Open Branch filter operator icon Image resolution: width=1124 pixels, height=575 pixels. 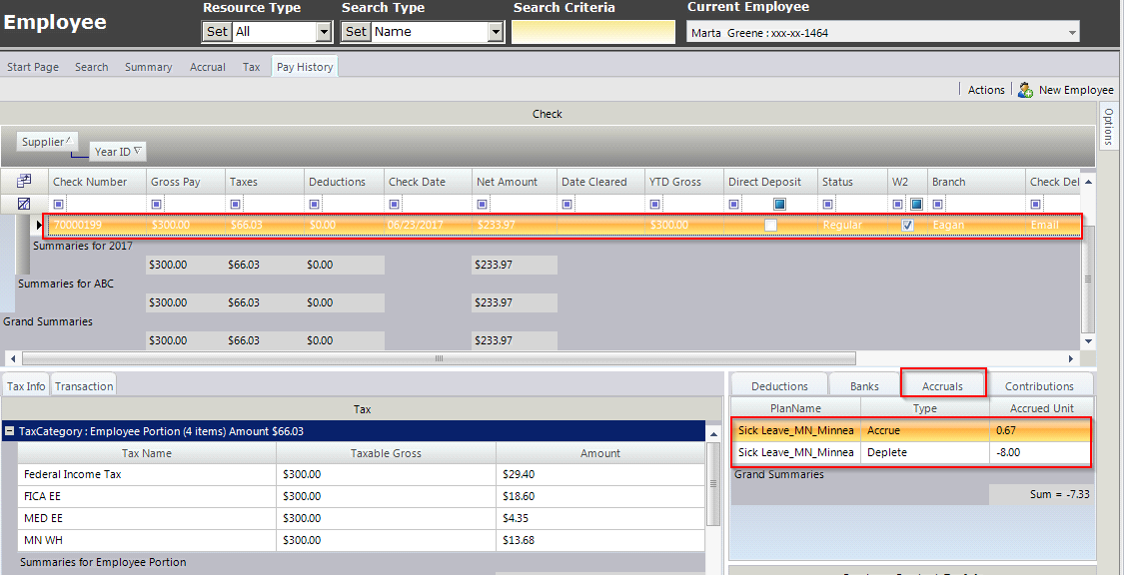[x=938, y=204]
